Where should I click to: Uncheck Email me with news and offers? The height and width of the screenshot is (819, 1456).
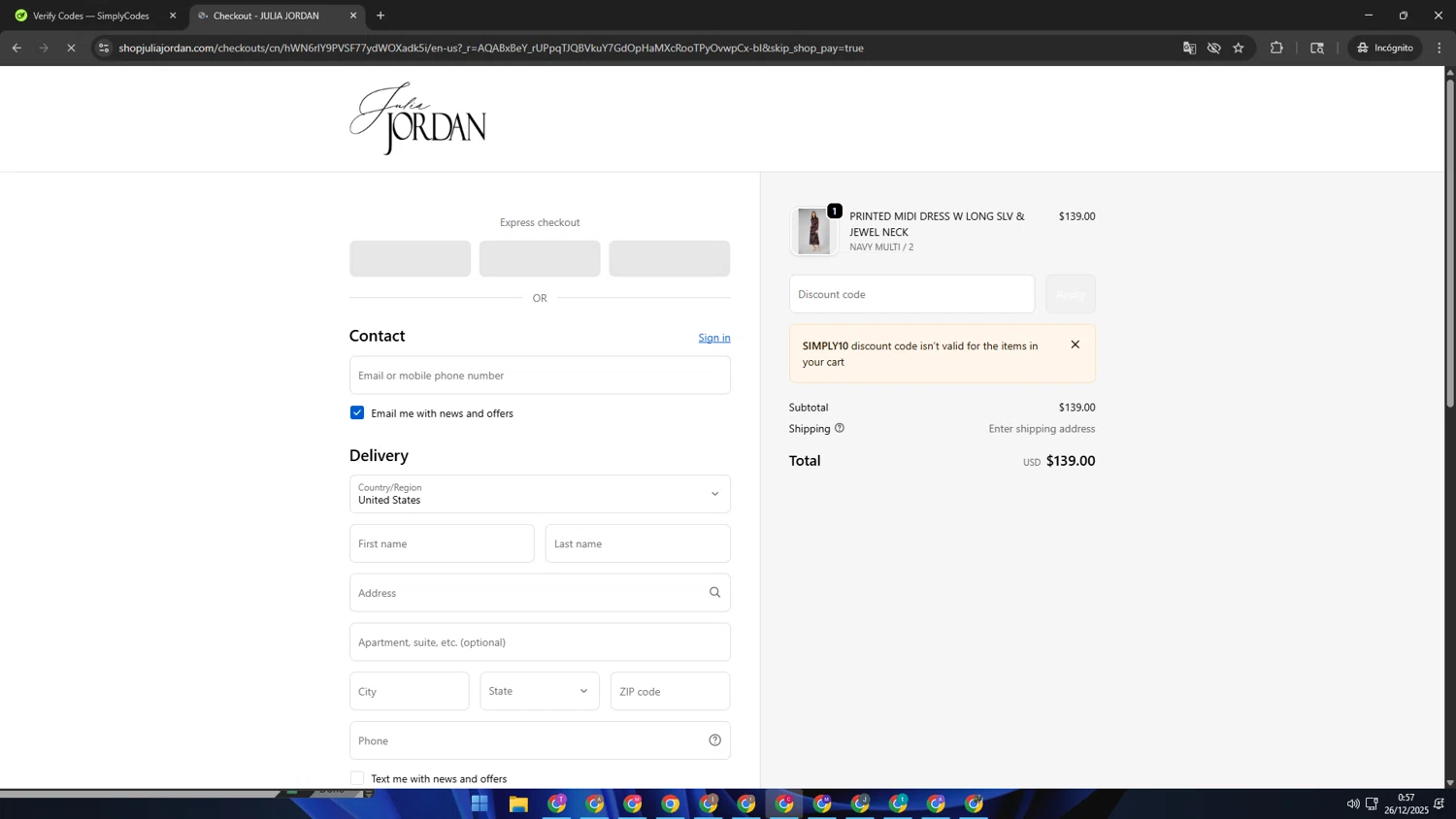coord(357,412)
